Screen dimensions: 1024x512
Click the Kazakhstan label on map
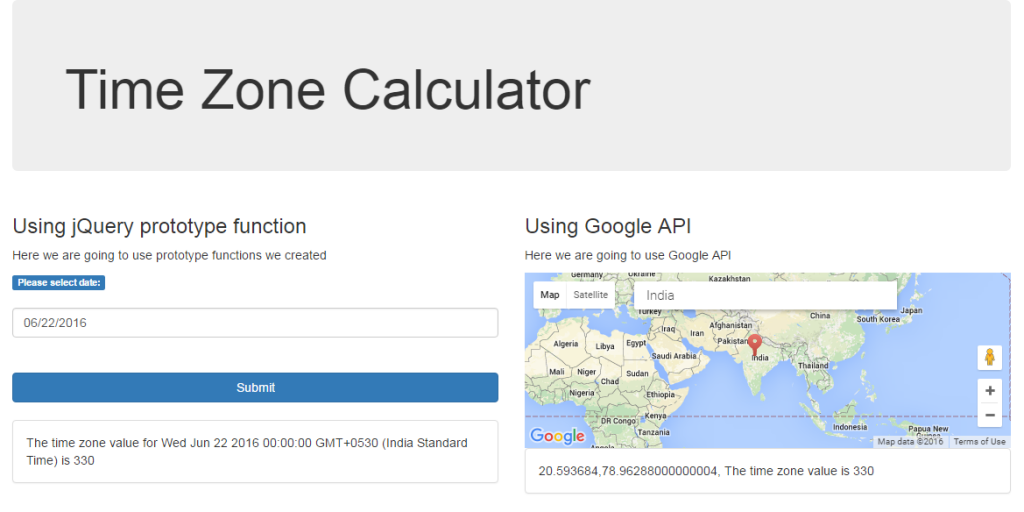point(729,279)
